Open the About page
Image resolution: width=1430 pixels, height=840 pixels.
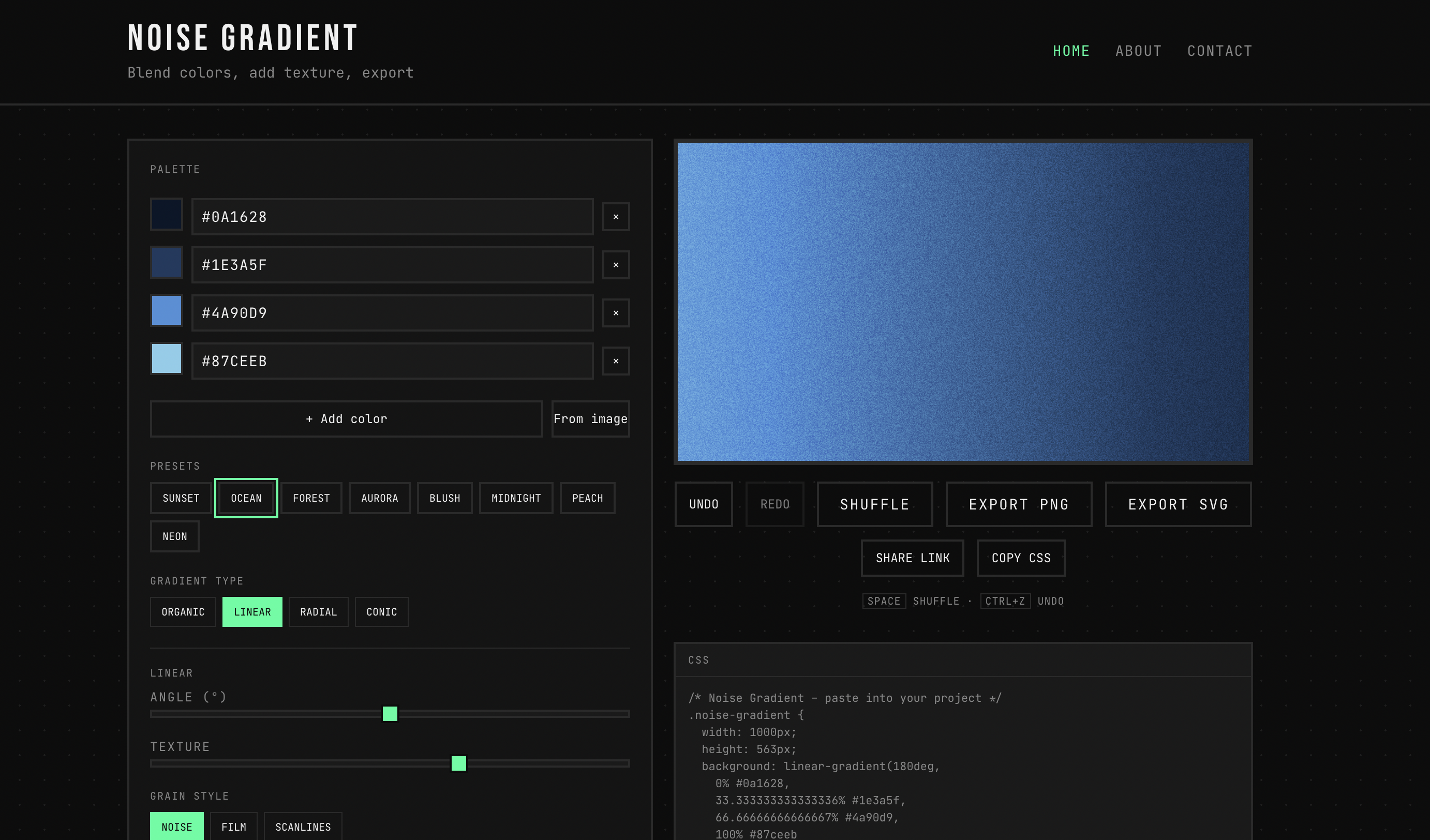click(1138, 50)
